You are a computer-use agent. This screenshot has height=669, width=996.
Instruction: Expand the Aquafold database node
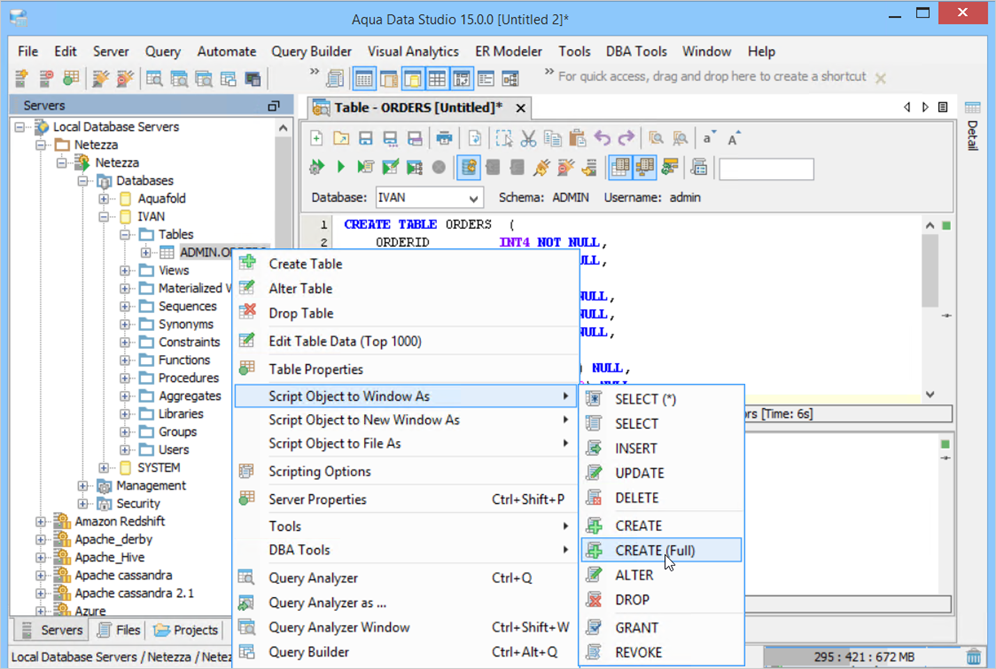tap(104, 199)
